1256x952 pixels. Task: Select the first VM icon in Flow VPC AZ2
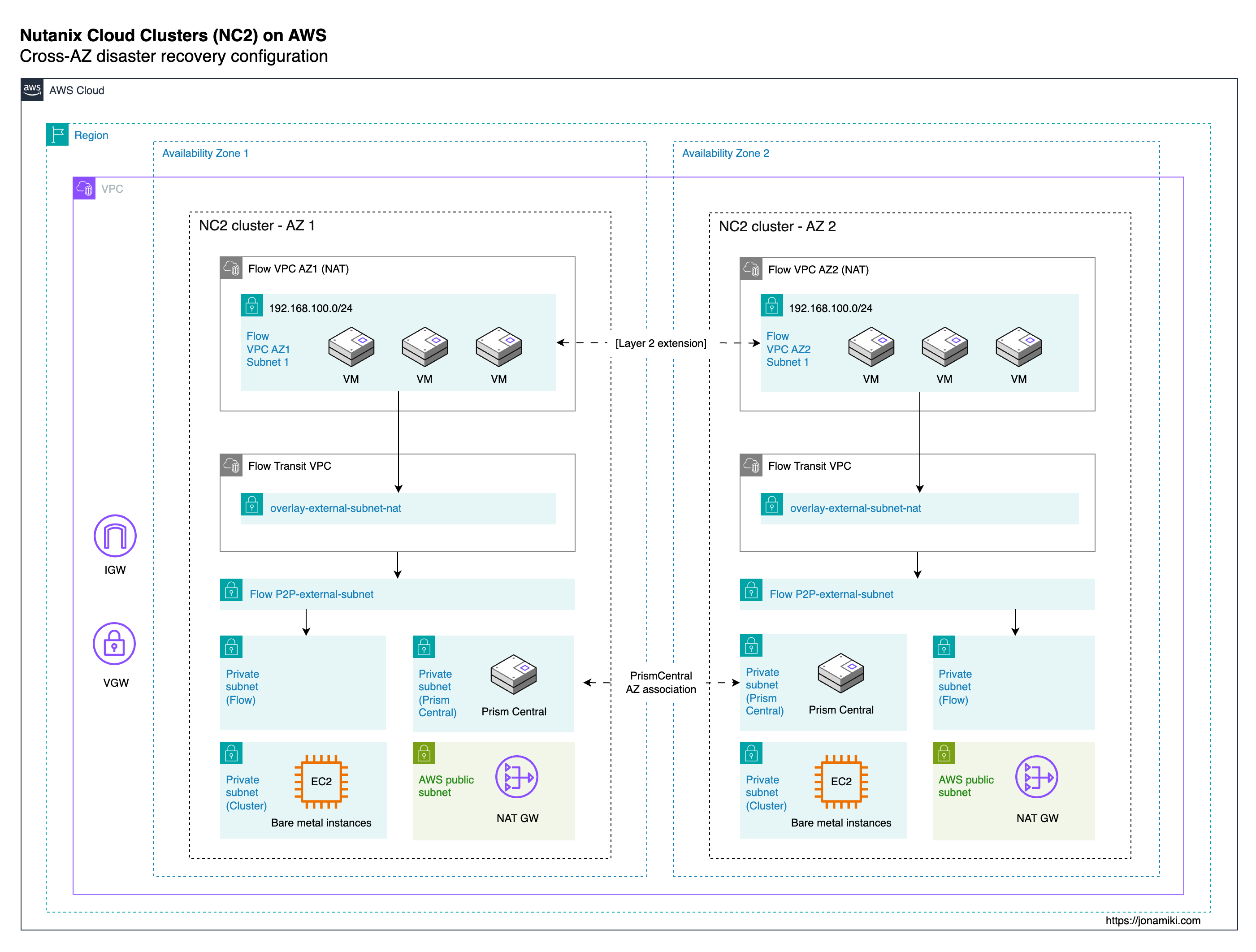[x=871, y=347]
